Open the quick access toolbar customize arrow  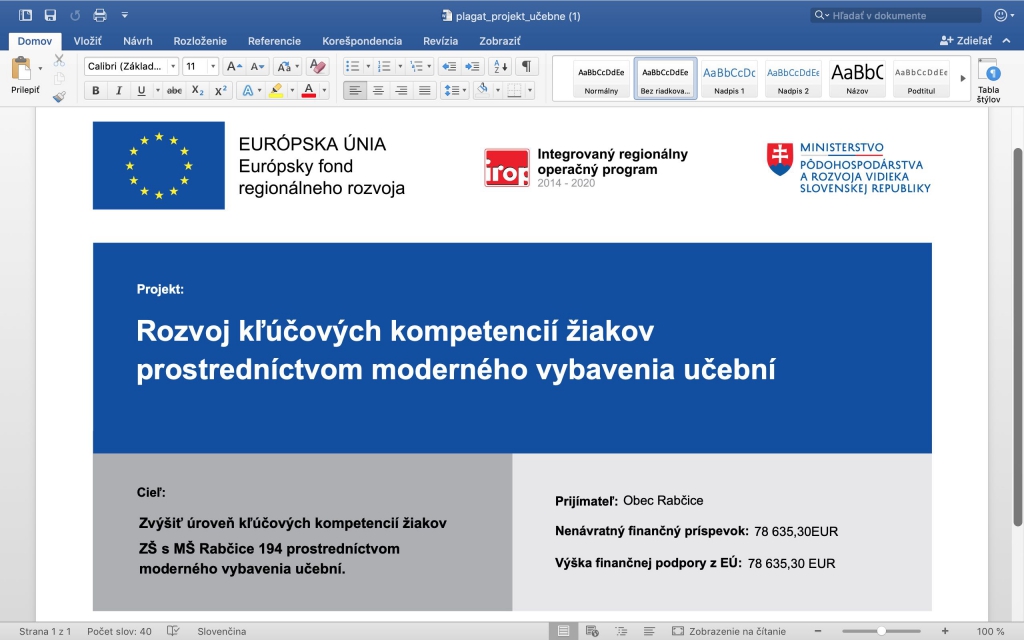point(125,15)
